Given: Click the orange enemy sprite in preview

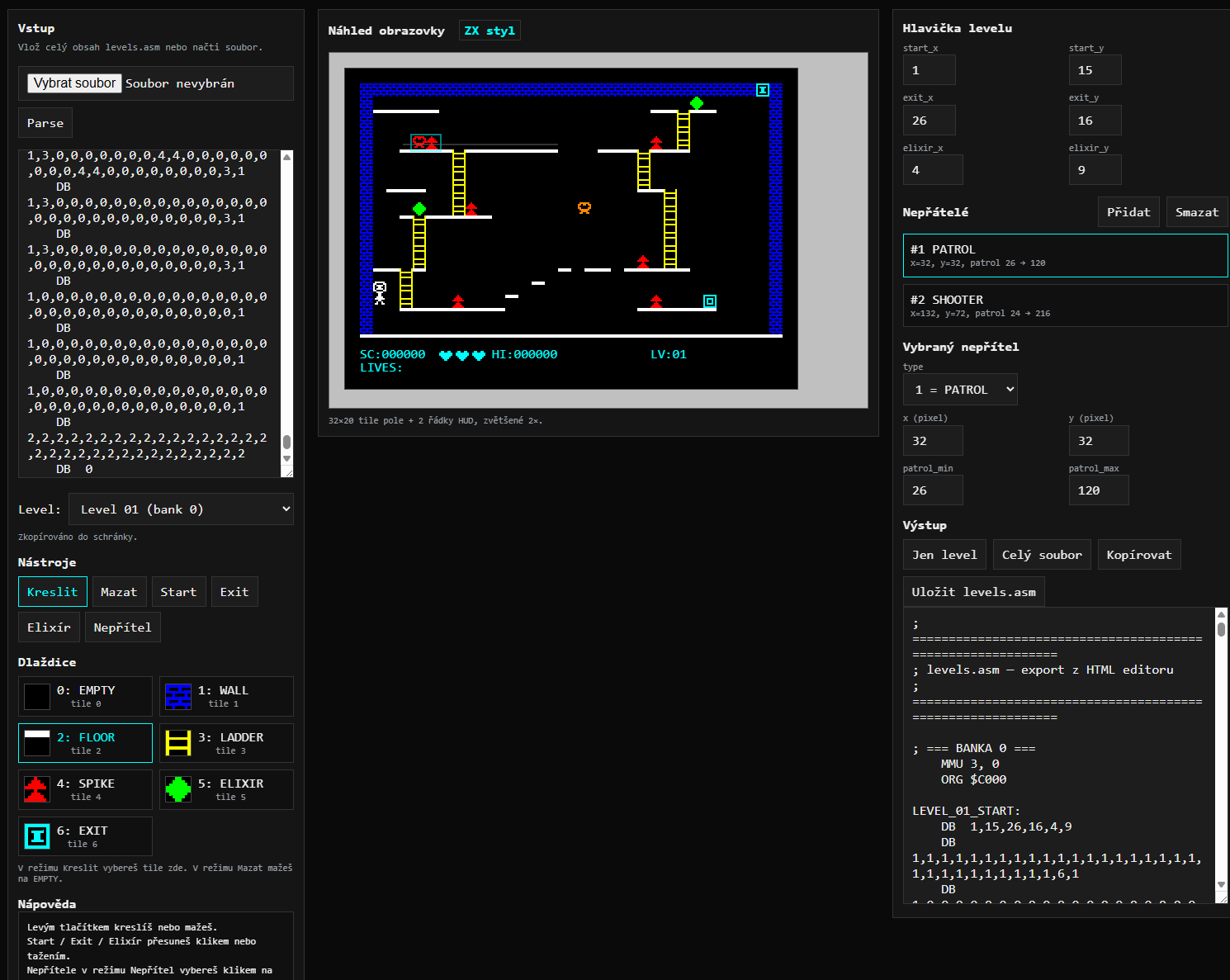Looking at the screenshot, I should coord(584,208).
